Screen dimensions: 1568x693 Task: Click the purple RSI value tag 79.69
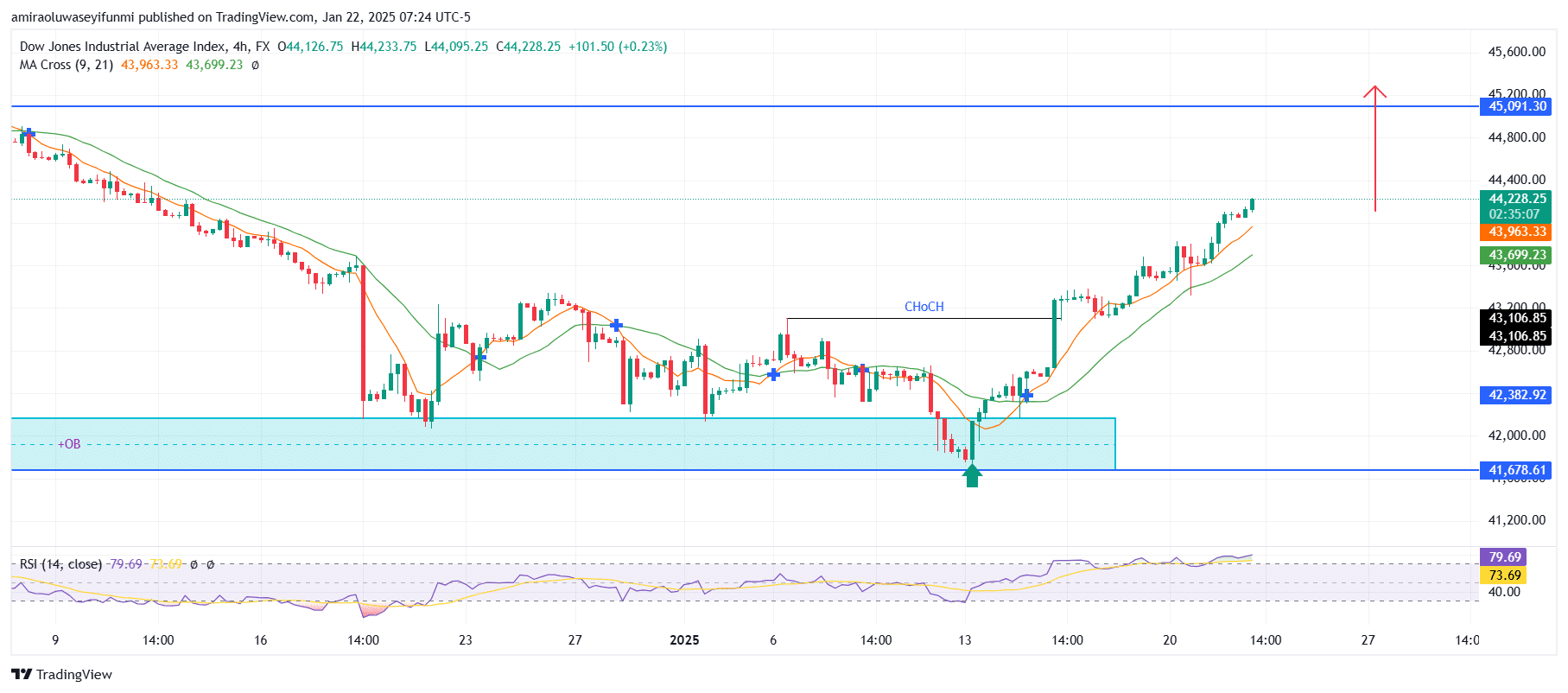(1504, 557)
